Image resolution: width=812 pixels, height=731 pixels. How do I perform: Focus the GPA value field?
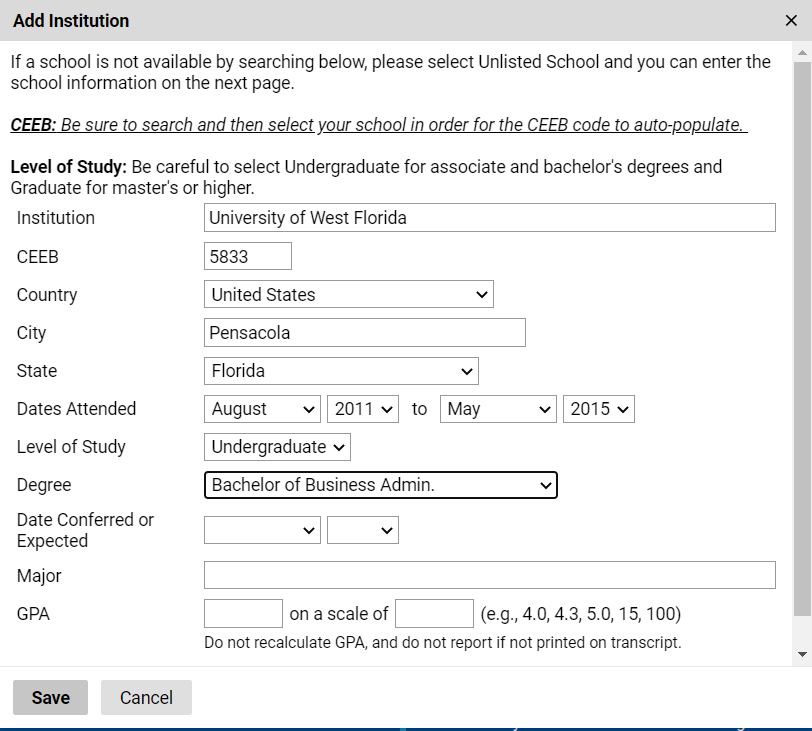(243, 613)
